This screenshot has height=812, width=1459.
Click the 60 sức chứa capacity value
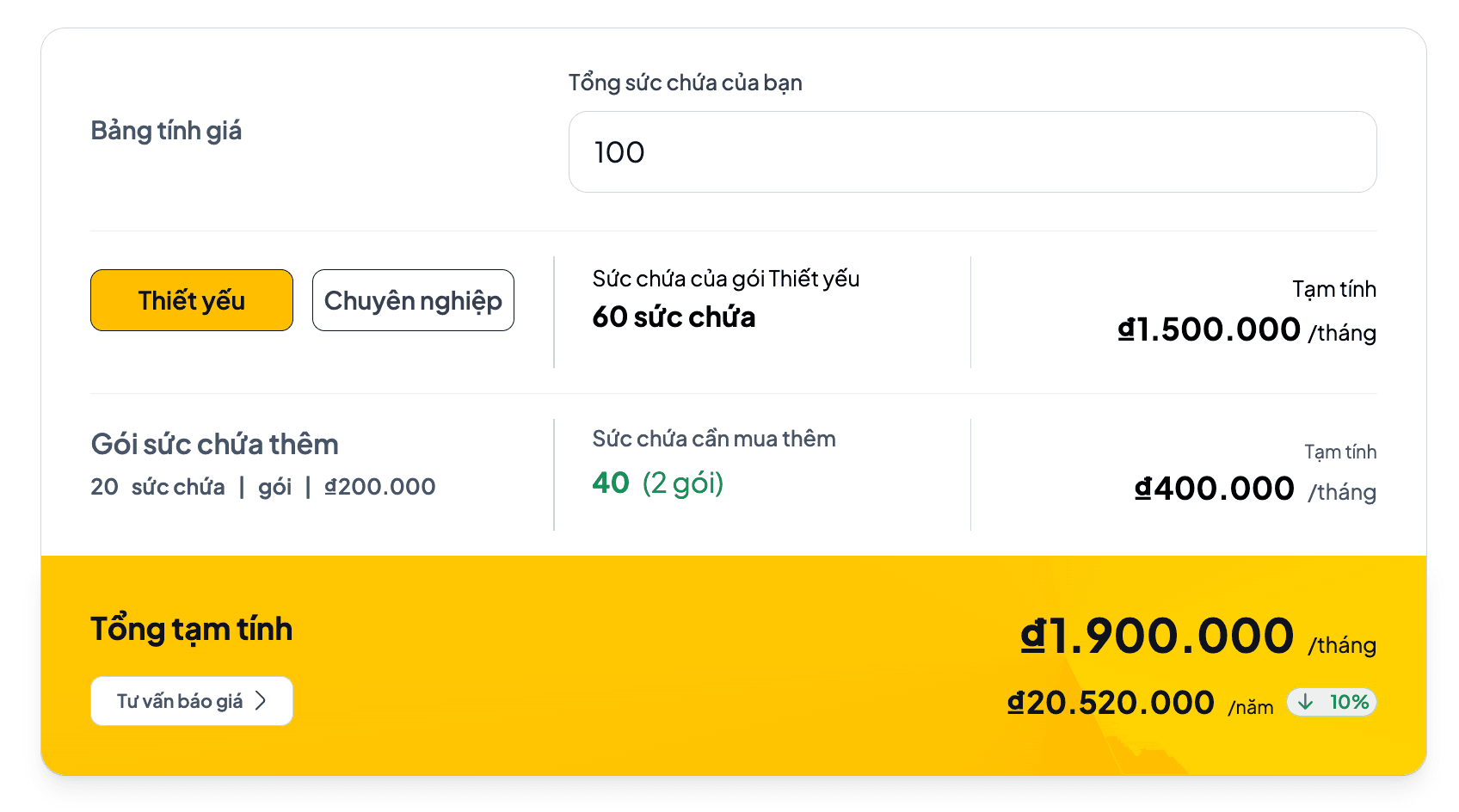point(673,317)
